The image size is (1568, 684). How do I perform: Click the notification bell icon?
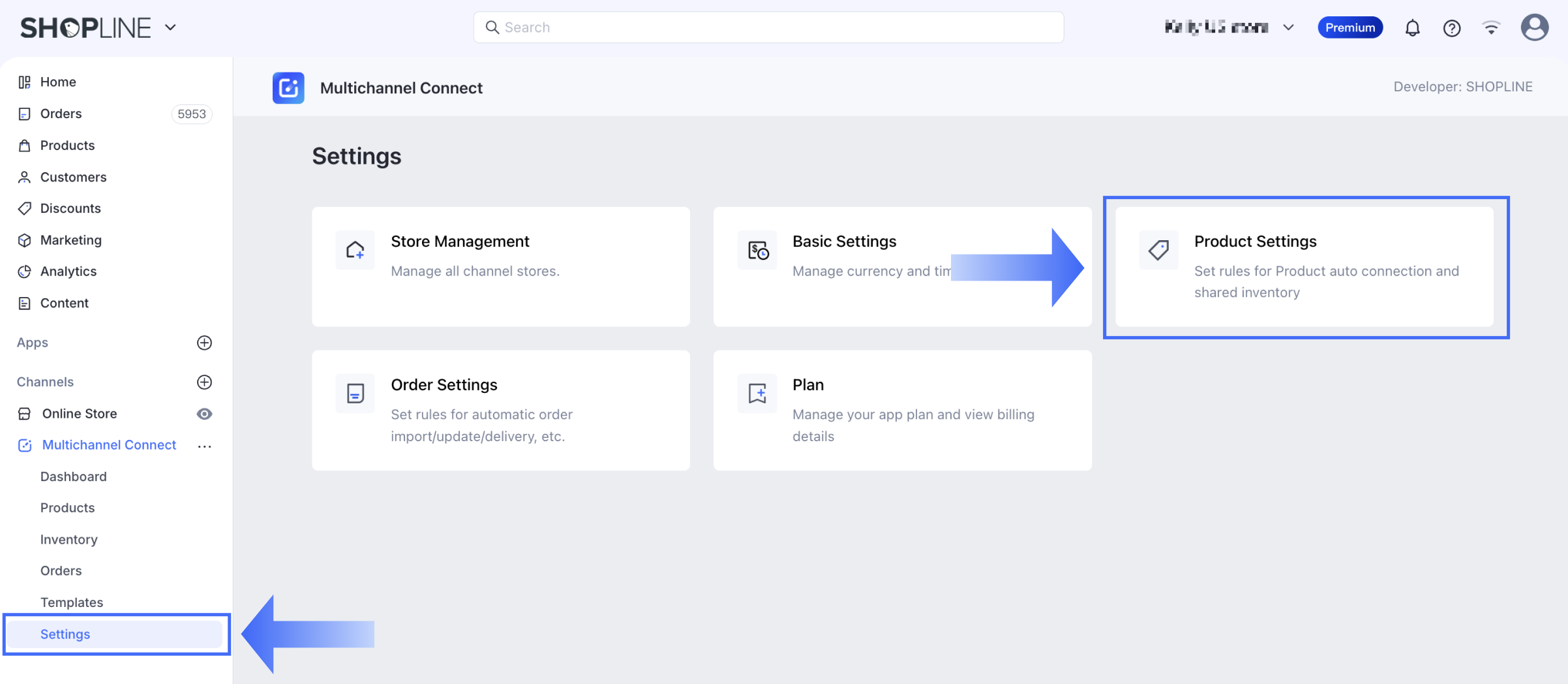click(x=1412, y=28)
